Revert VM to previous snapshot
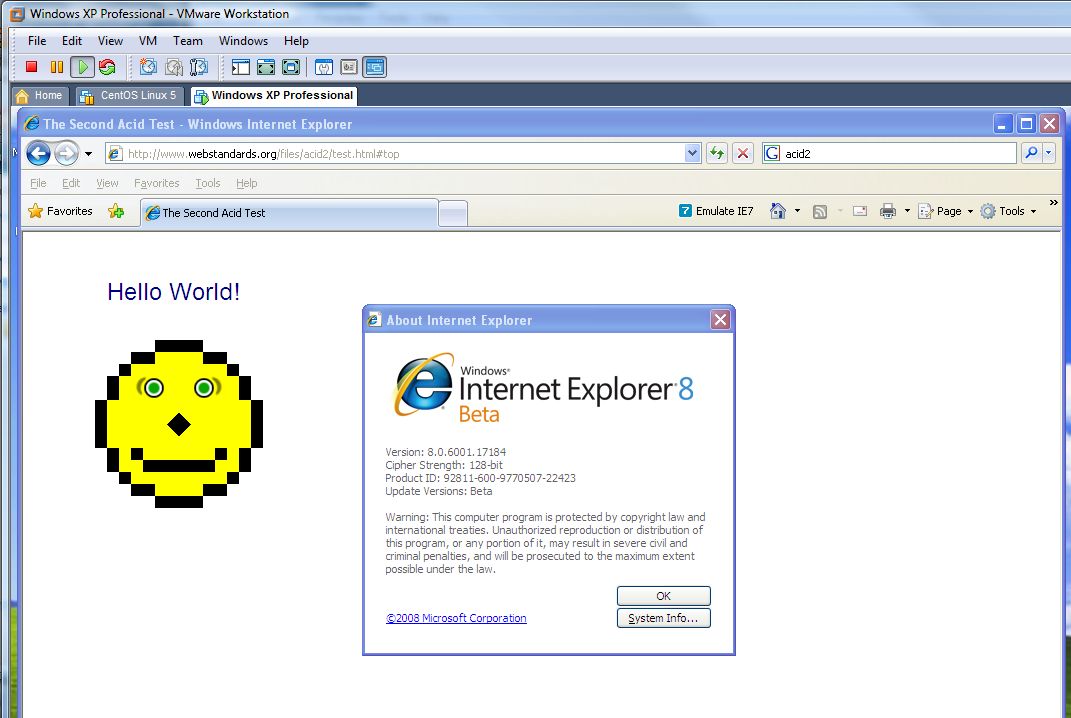Screen dimensions: 1071x718 pos(174,67)
